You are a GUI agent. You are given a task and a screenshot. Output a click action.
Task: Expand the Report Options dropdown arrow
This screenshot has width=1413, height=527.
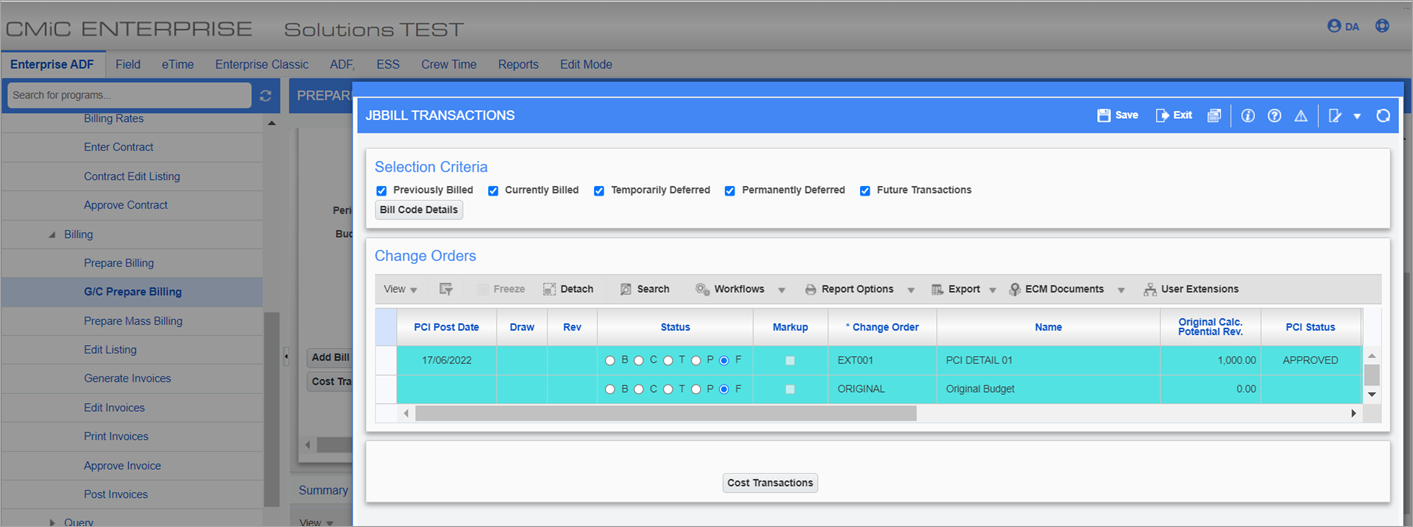click(911, 290)
